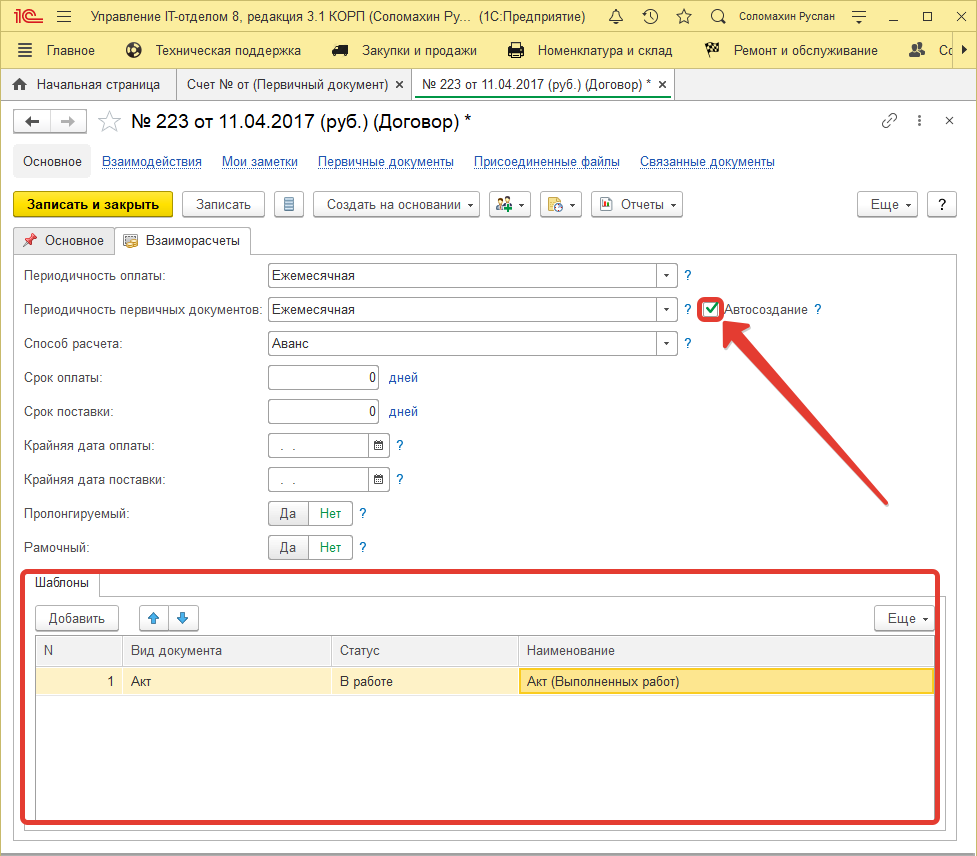The height and width of the screenshot is (856, 977).
Task: Open Создать на основании dropdown
Action: 396,204
